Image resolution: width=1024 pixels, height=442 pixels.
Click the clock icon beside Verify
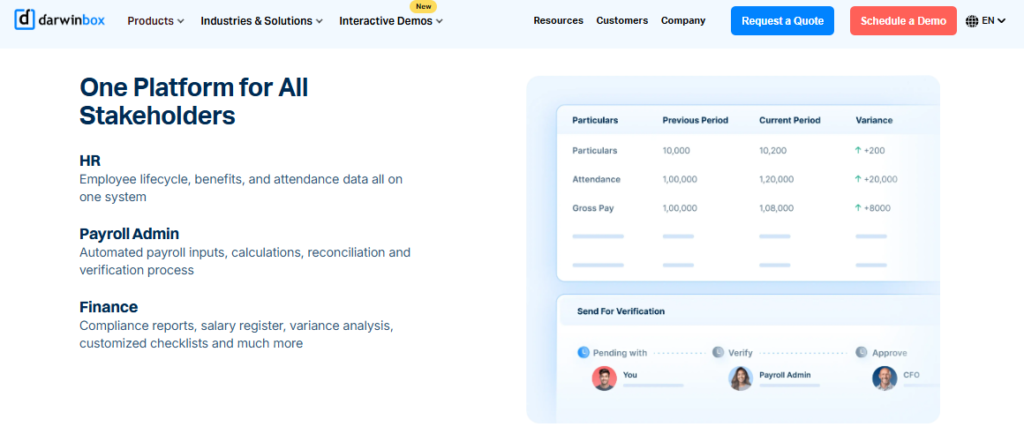(x=718, y=353)
